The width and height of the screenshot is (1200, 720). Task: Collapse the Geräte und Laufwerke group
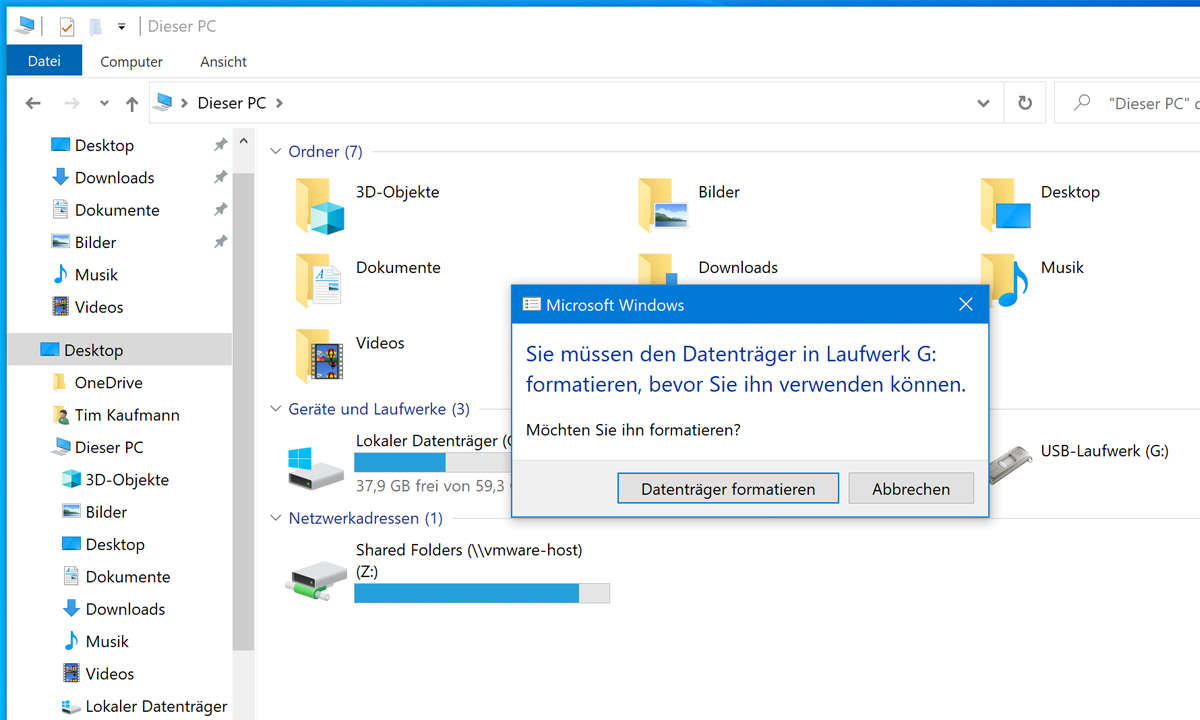point(275,409)
